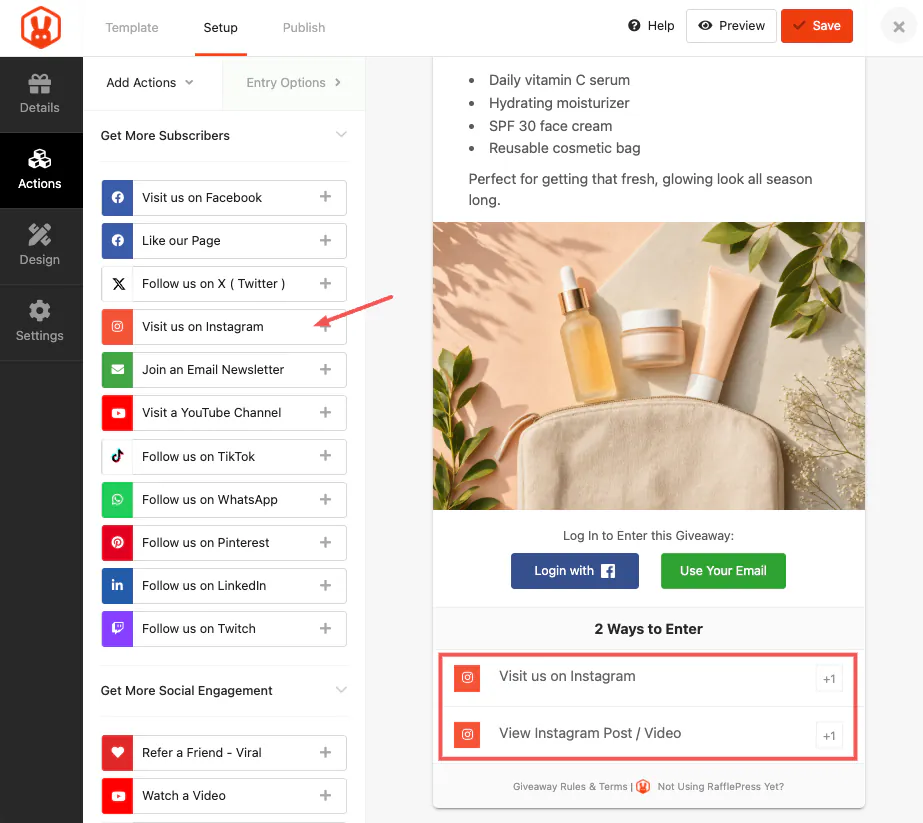
Task: Click the Instagram icon next to View Instagram Post
Action: tap(467, 734)
